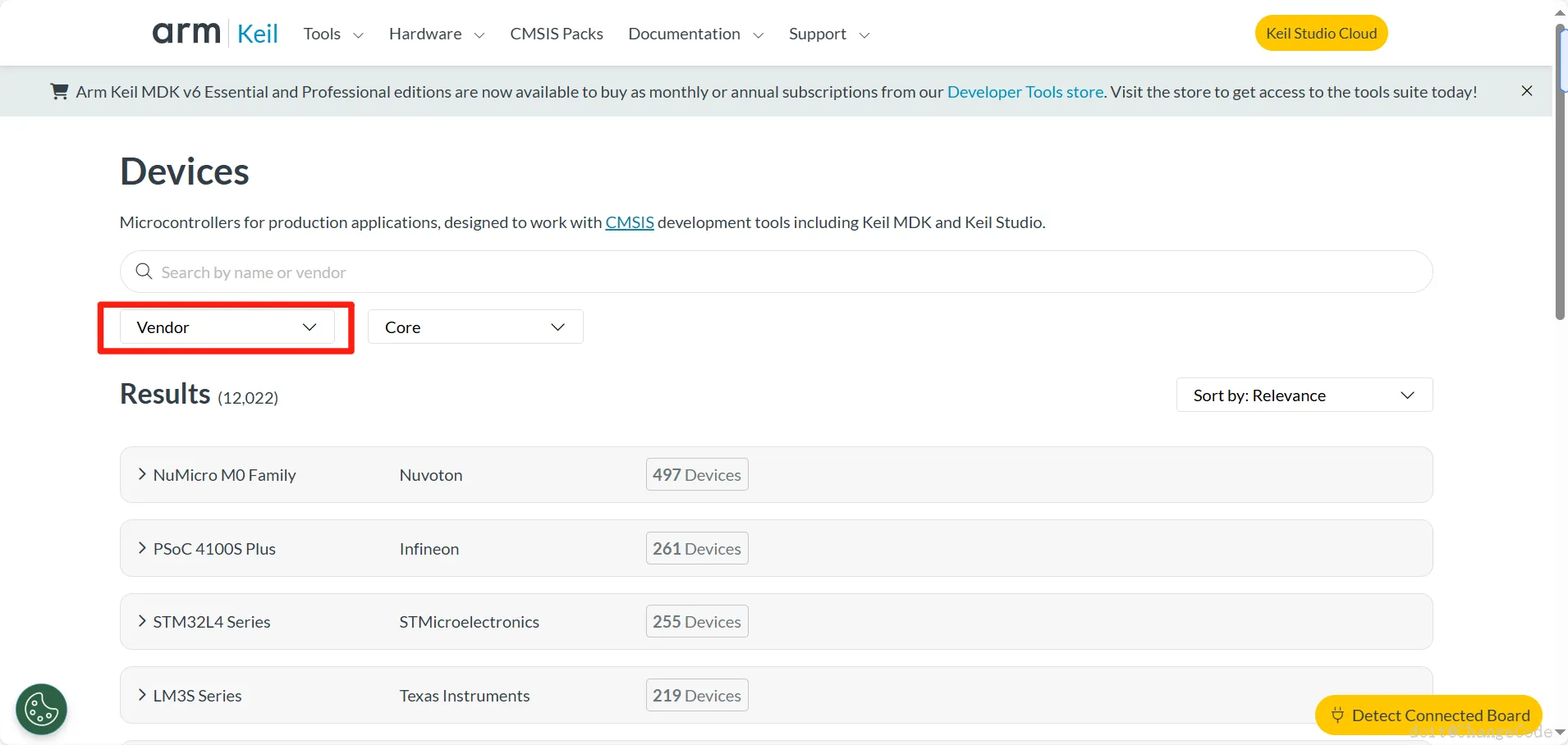The image size is (1568, 745).
Task: Open the Tools menu
Action: pos(333,34)
